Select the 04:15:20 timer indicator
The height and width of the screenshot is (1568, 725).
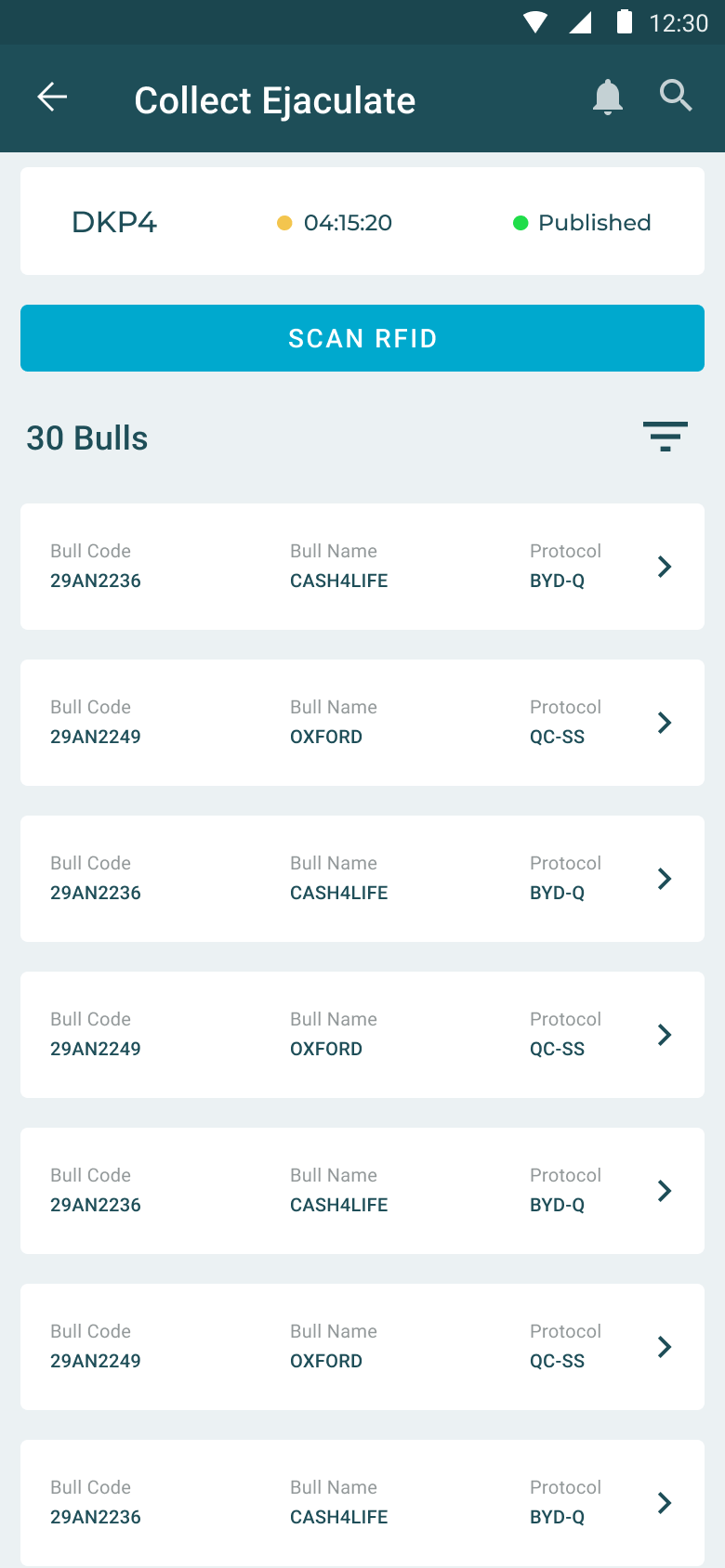pos(335,223)
